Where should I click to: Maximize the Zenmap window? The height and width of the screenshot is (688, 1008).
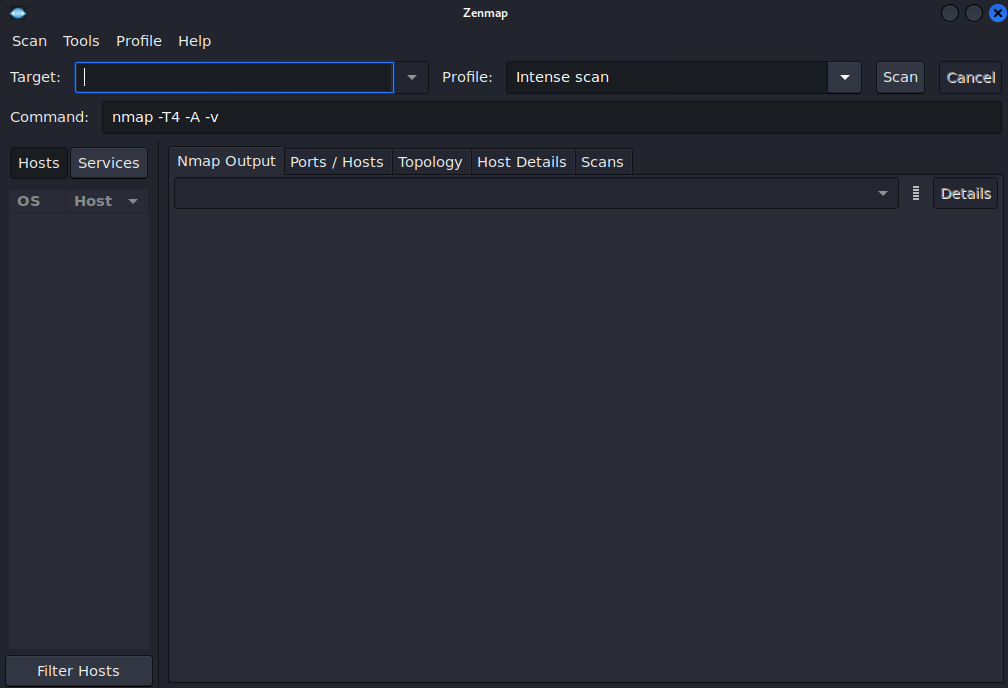[x=974, y=13]
